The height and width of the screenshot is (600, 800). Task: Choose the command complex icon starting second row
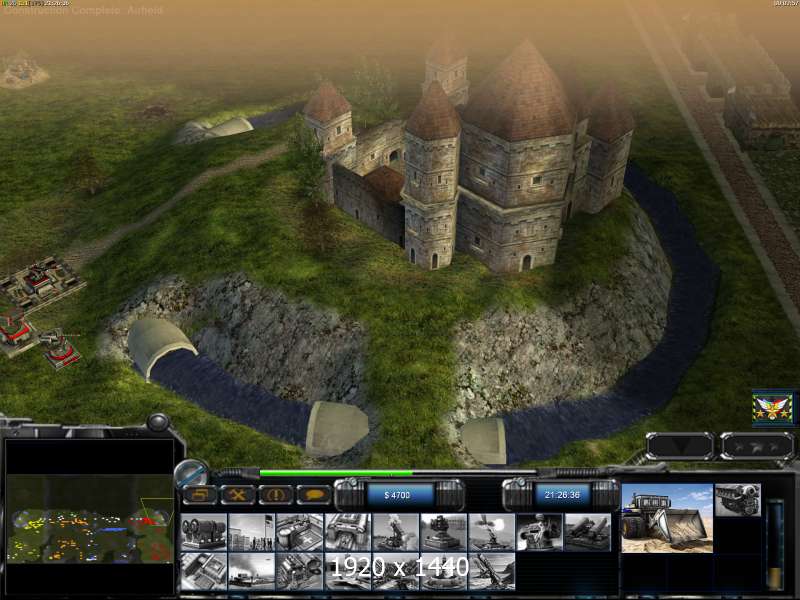pyautogui.click(x=204, y=571)
